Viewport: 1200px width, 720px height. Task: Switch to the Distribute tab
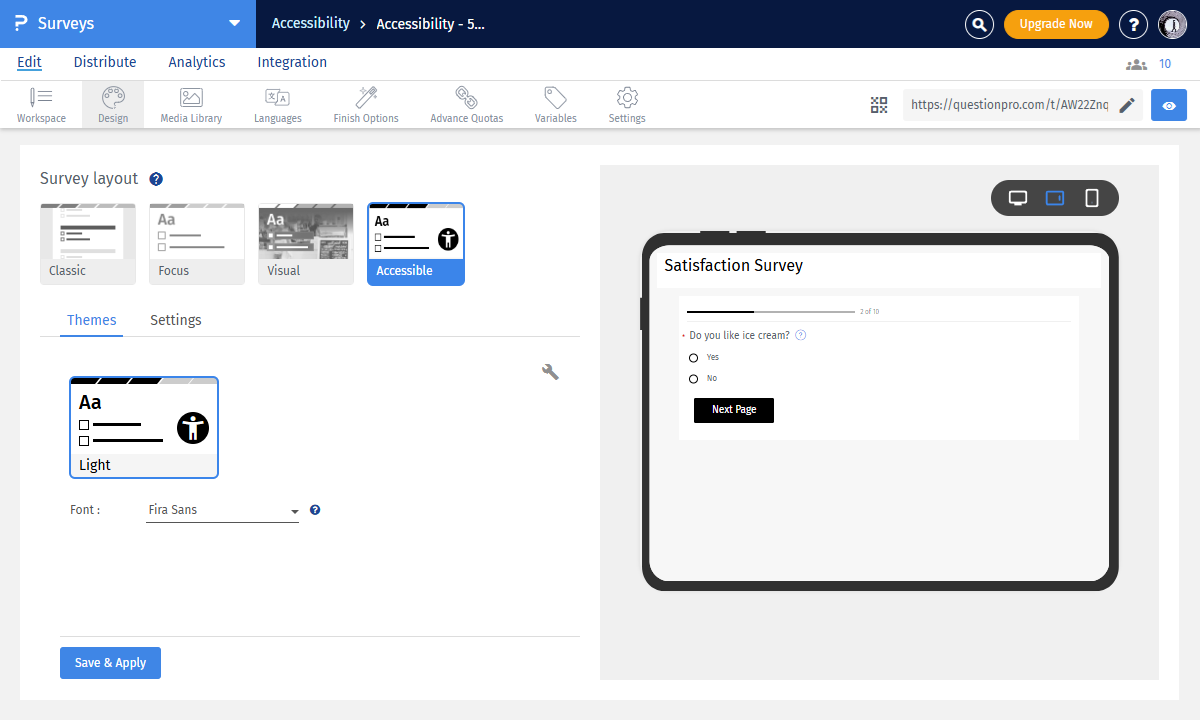click(104, 62)
